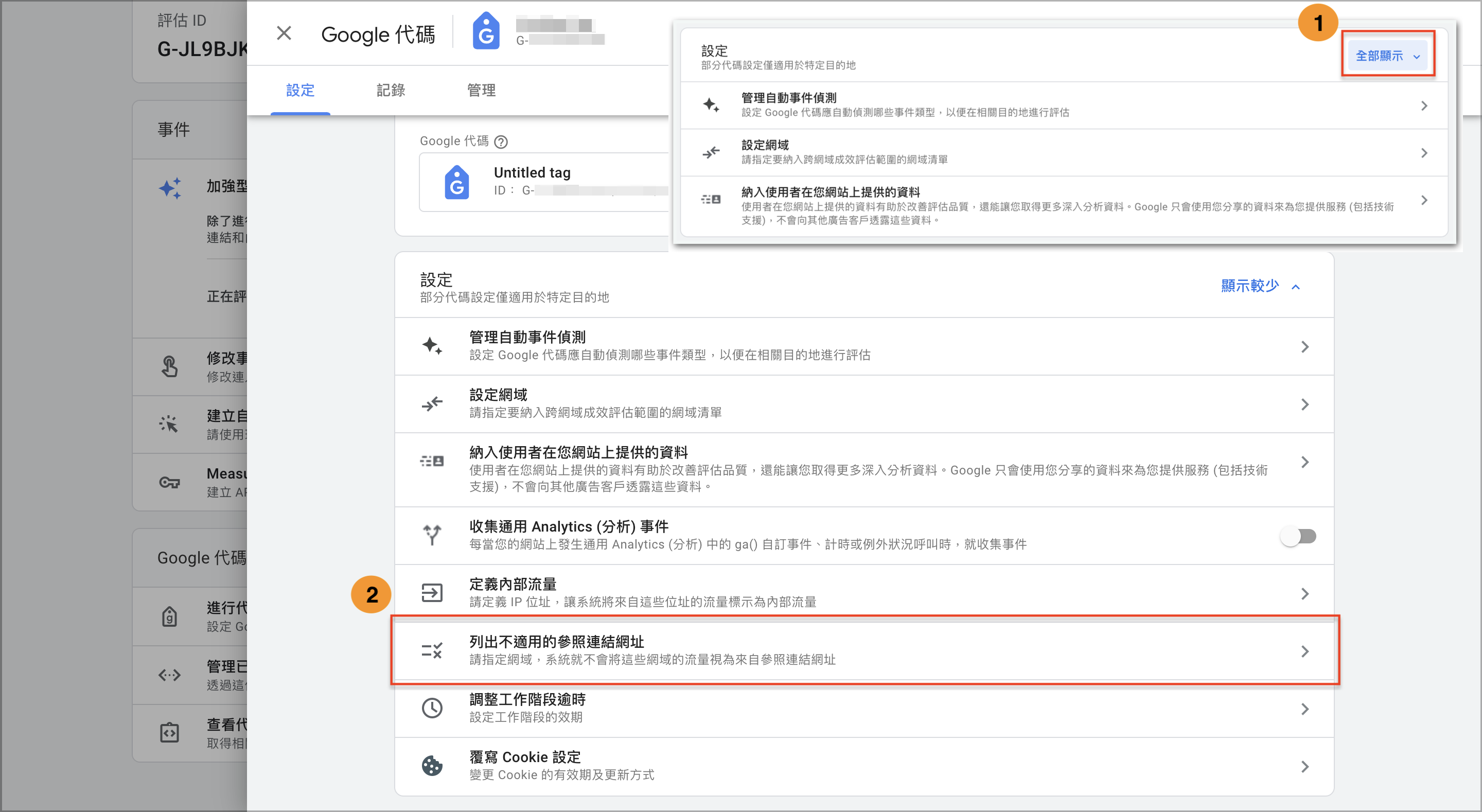Open 納入使用者在您網站上提供的資料 in main list
The height and width of the screenshot is (812, 1482).
(864, 470)
